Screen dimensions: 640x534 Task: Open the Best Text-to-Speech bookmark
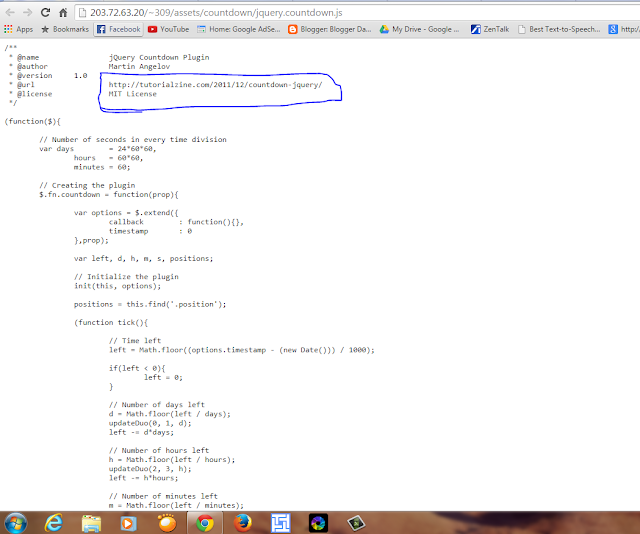[x=559, y=29]
